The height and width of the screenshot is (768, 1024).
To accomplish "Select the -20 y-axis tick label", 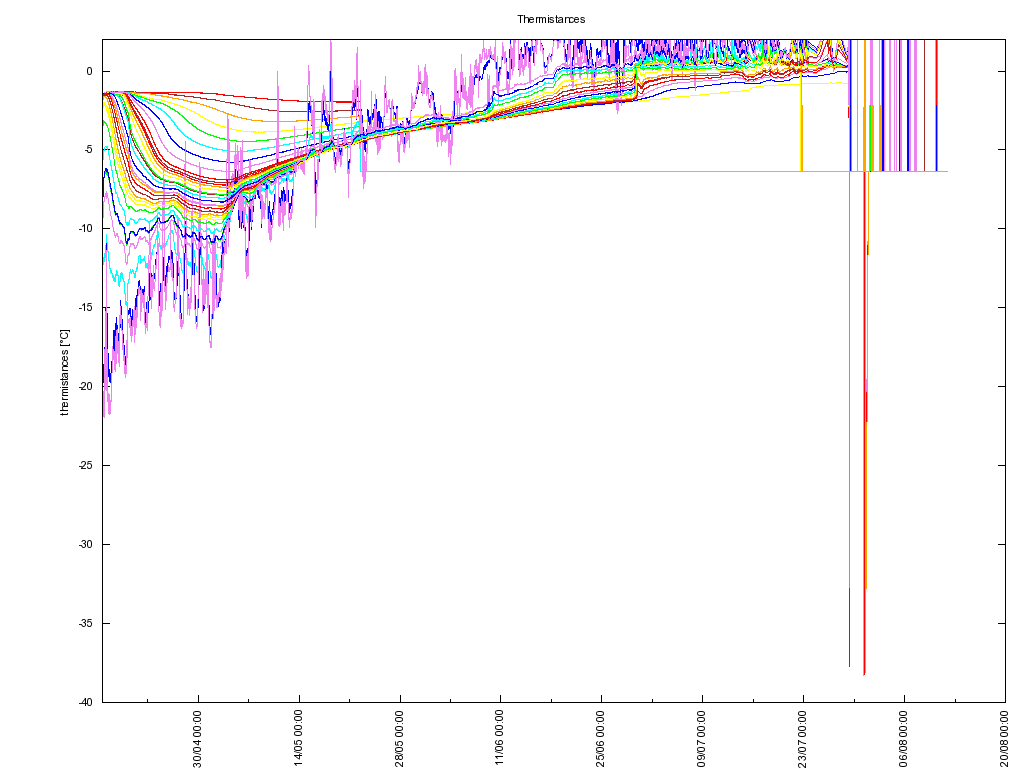I will [x=85, y=386].
